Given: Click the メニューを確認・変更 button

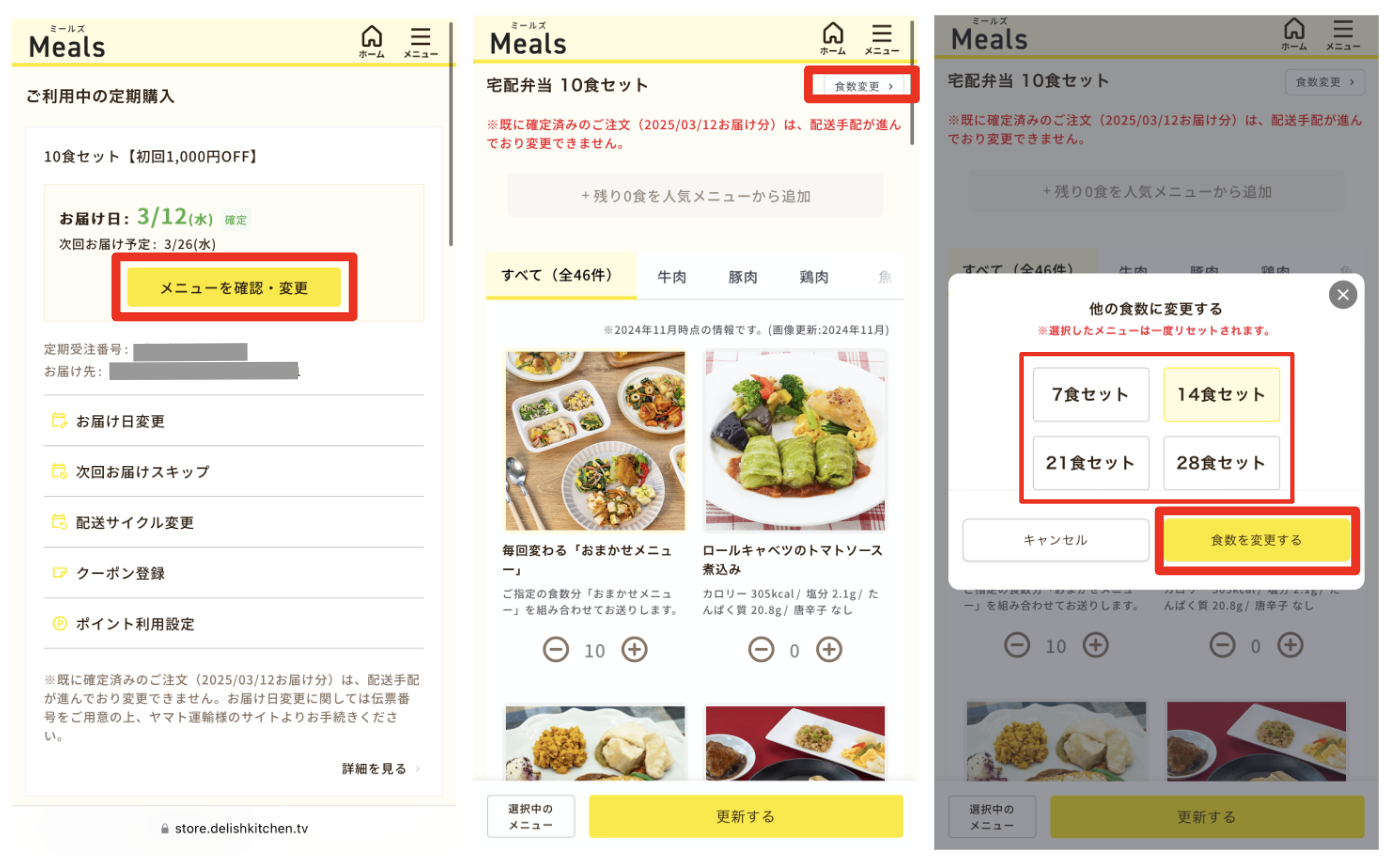Looking at the screenshot, I should click(234, 288).
